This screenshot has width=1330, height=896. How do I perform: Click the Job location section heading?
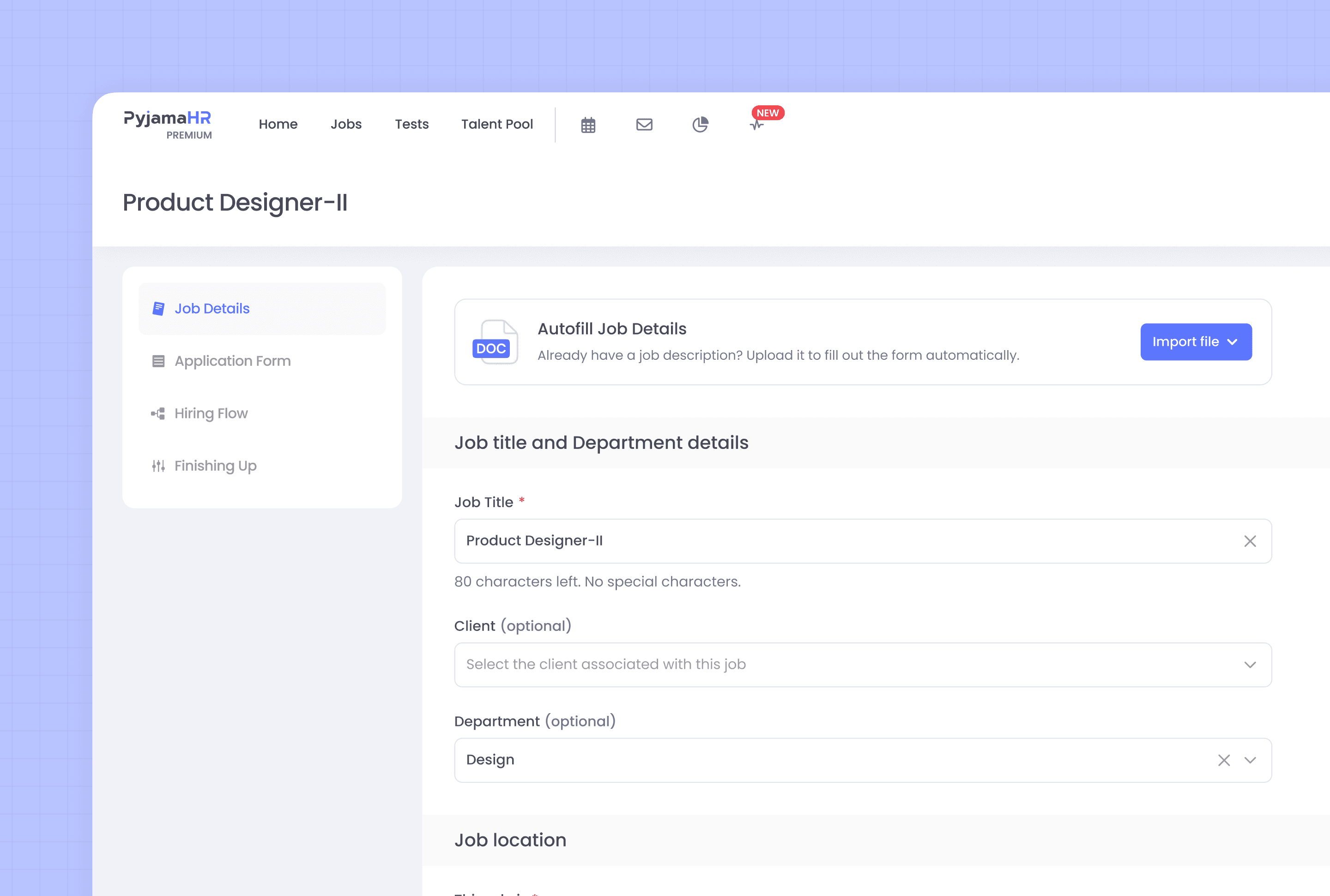(510, 840)
